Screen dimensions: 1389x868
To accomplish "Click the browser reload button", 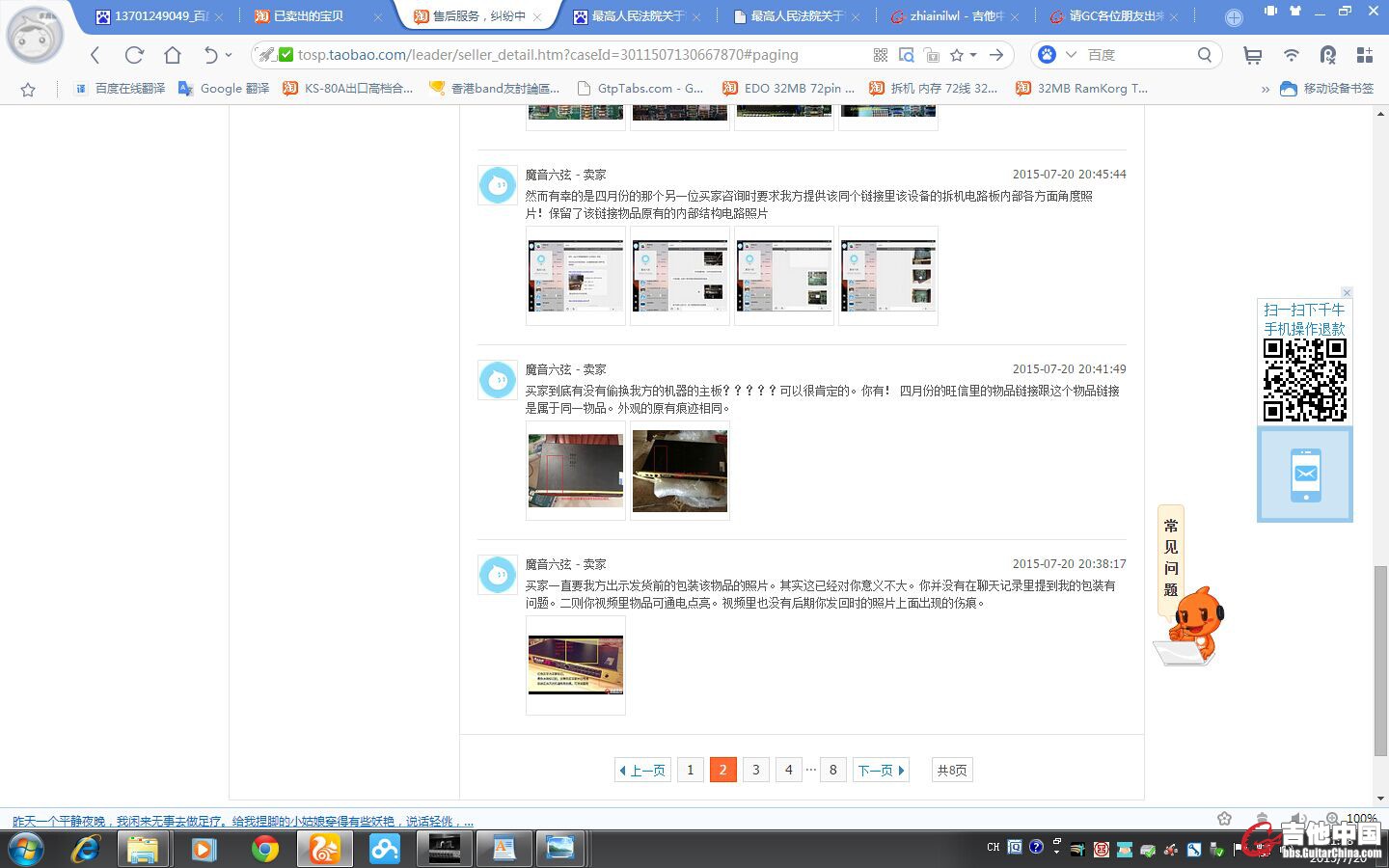I will point(134,55).
